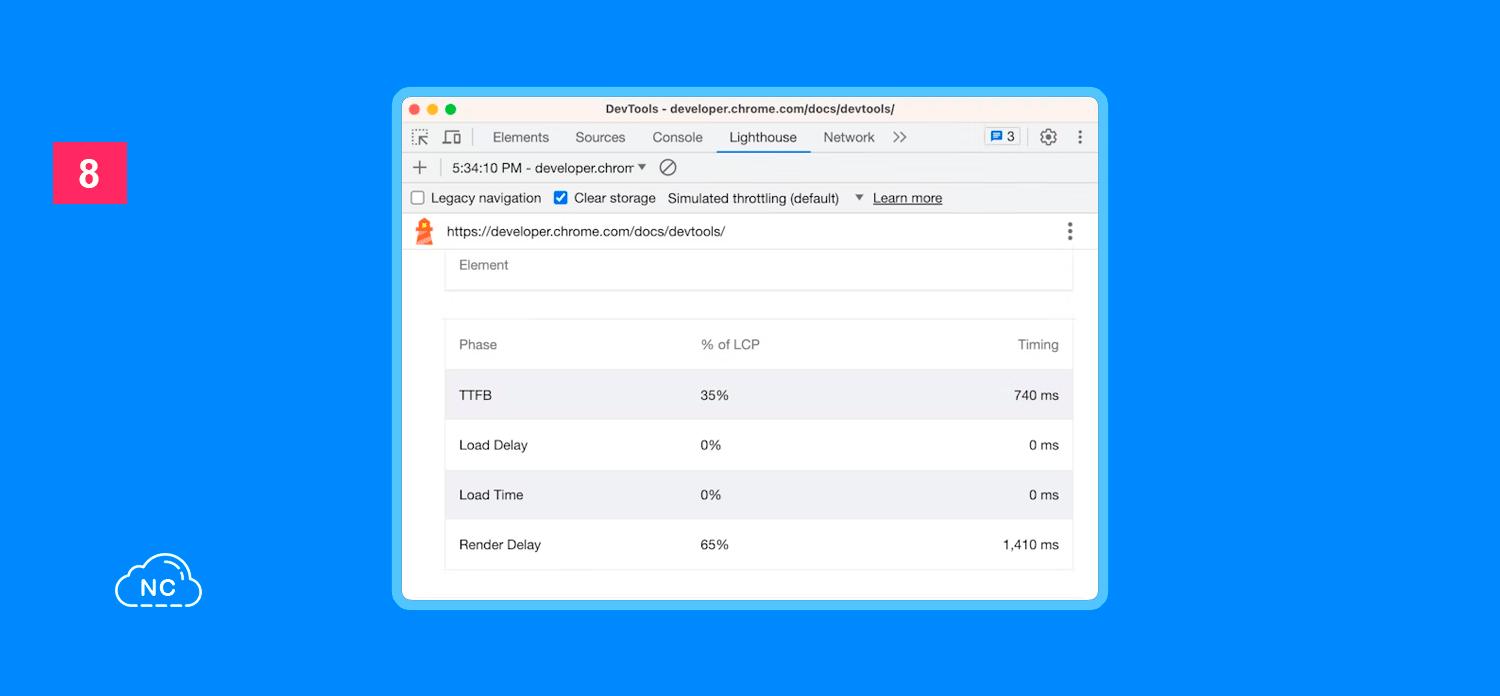1500x696 pixels.
Task: Activate the inspect element picker icon
Action: click(420, 137)
